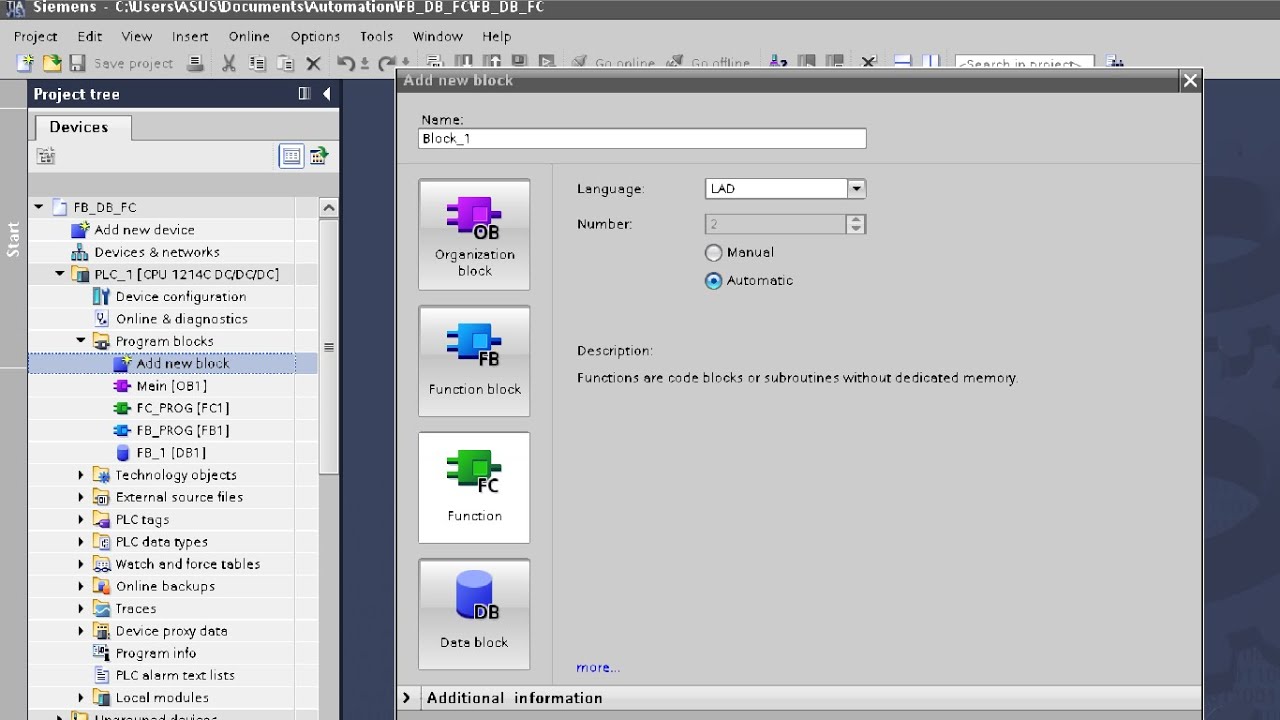
Task: Open the Insert menu
Action: [x=190, y=36]
